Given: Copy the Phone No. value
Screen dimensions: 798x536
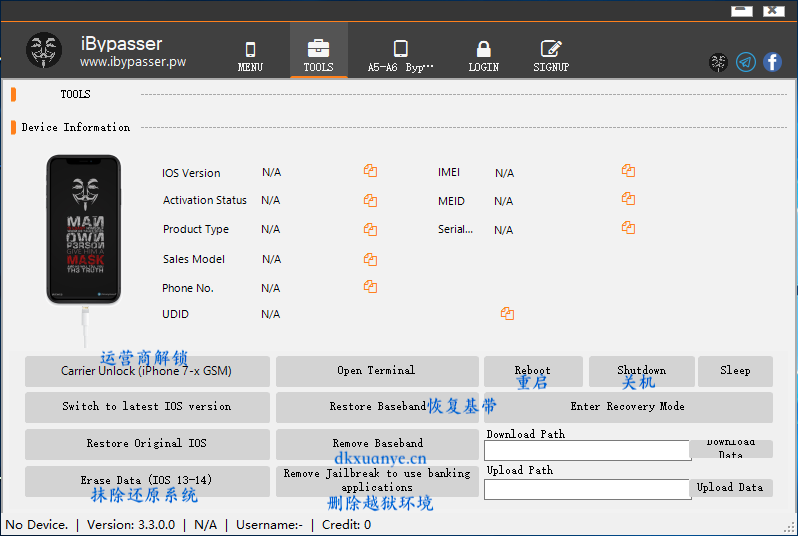Looking at the screenshot, I should [370, 287].
